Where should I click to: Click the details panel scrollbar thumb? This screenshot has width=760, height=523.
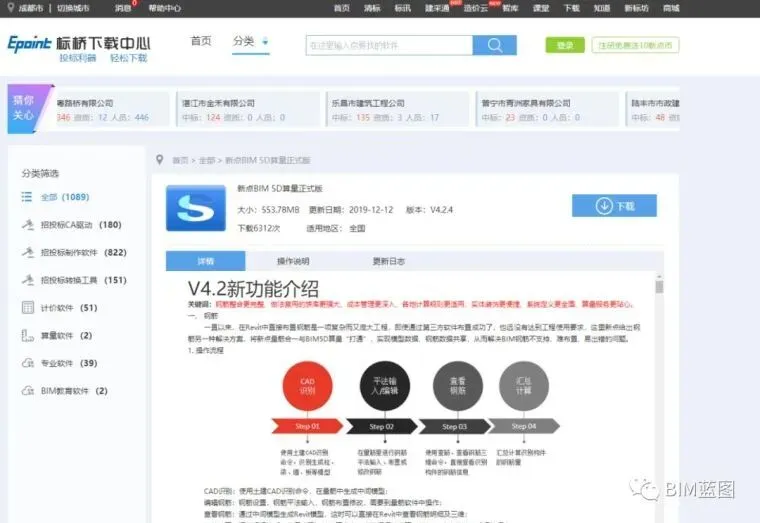click(x=659, y=287)
